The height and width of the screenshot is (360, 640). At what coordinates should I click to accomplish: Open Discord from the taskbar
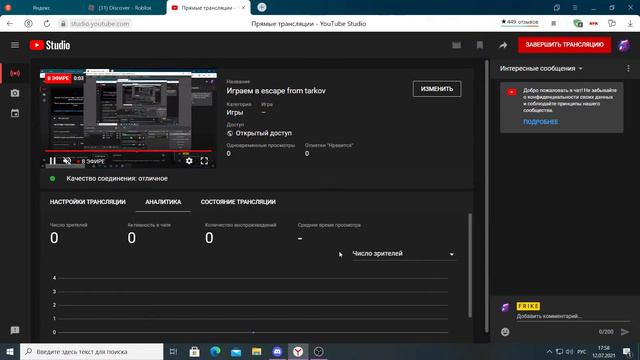pyautogui.click(x=277, y=351)
